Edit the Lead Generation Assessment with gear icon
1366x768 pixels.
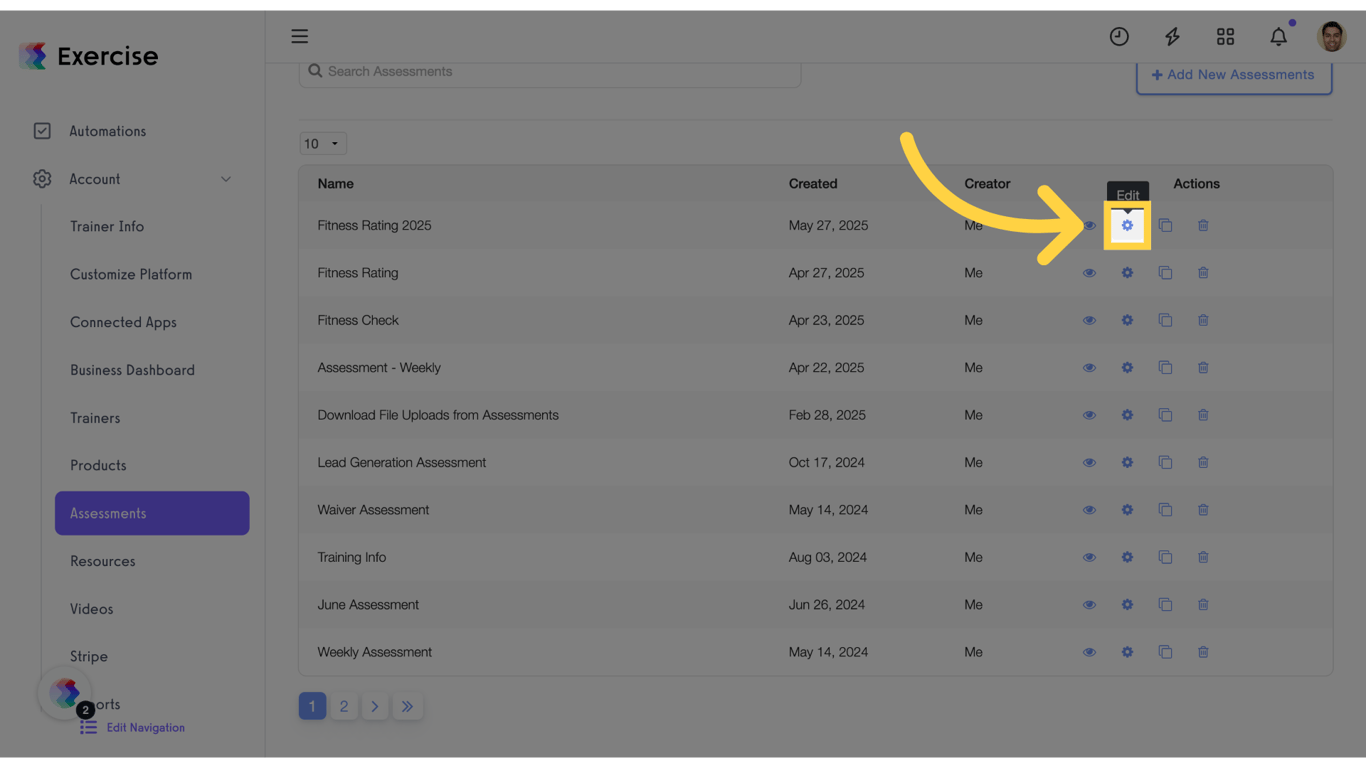pyautogui.click(x=1127, y=463)
